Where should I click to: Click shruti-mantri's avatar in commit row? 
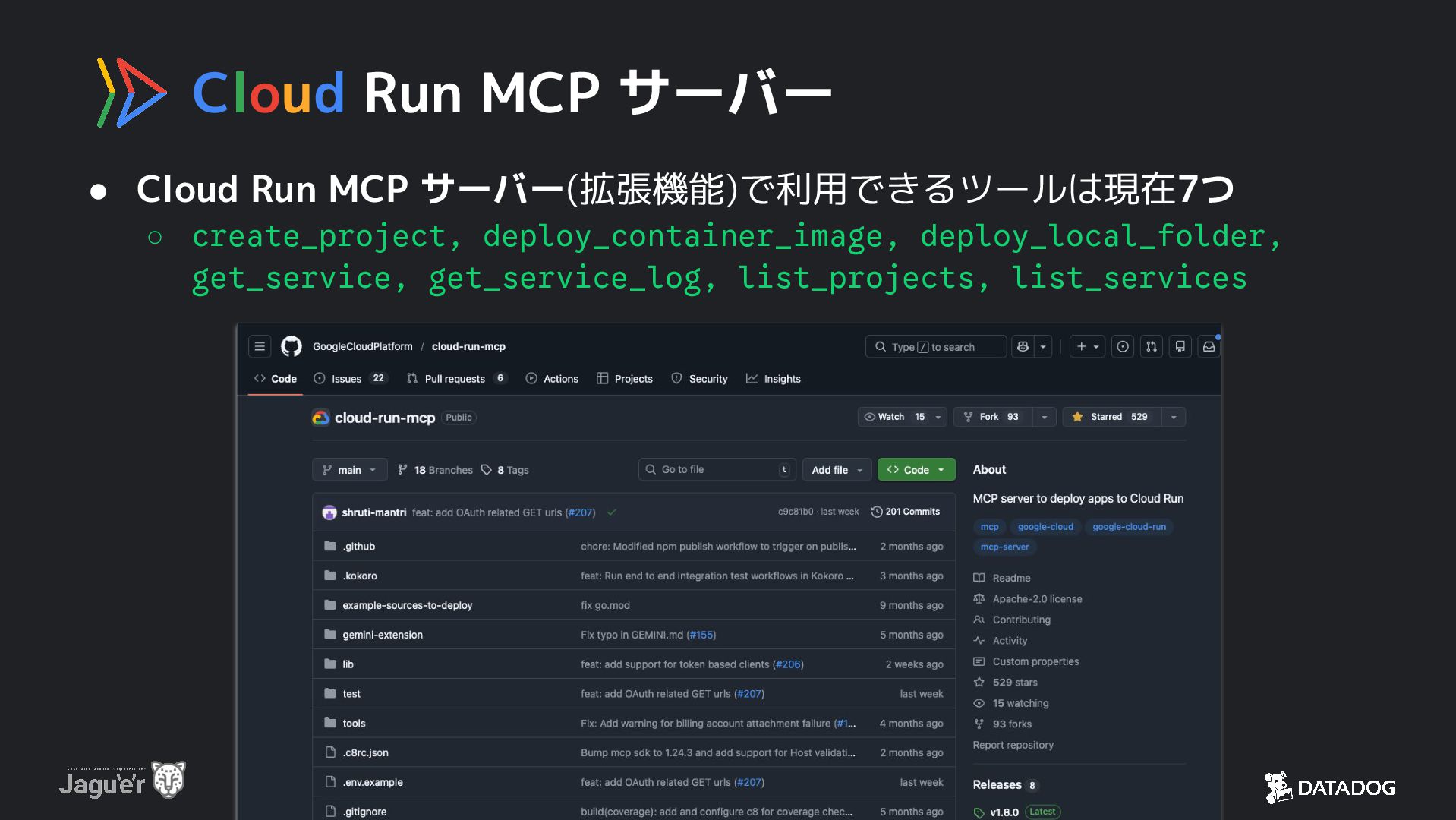329,512
